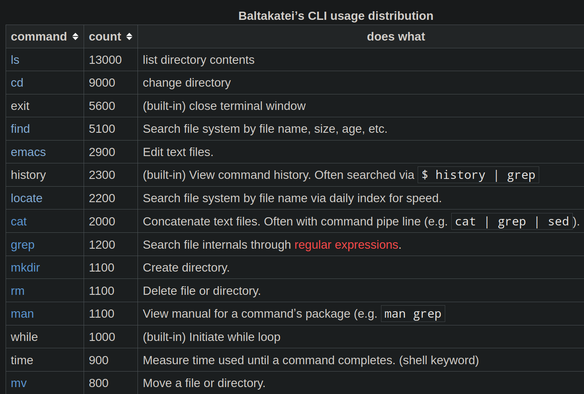
Task: Click the count value 800
Action: 98,383
